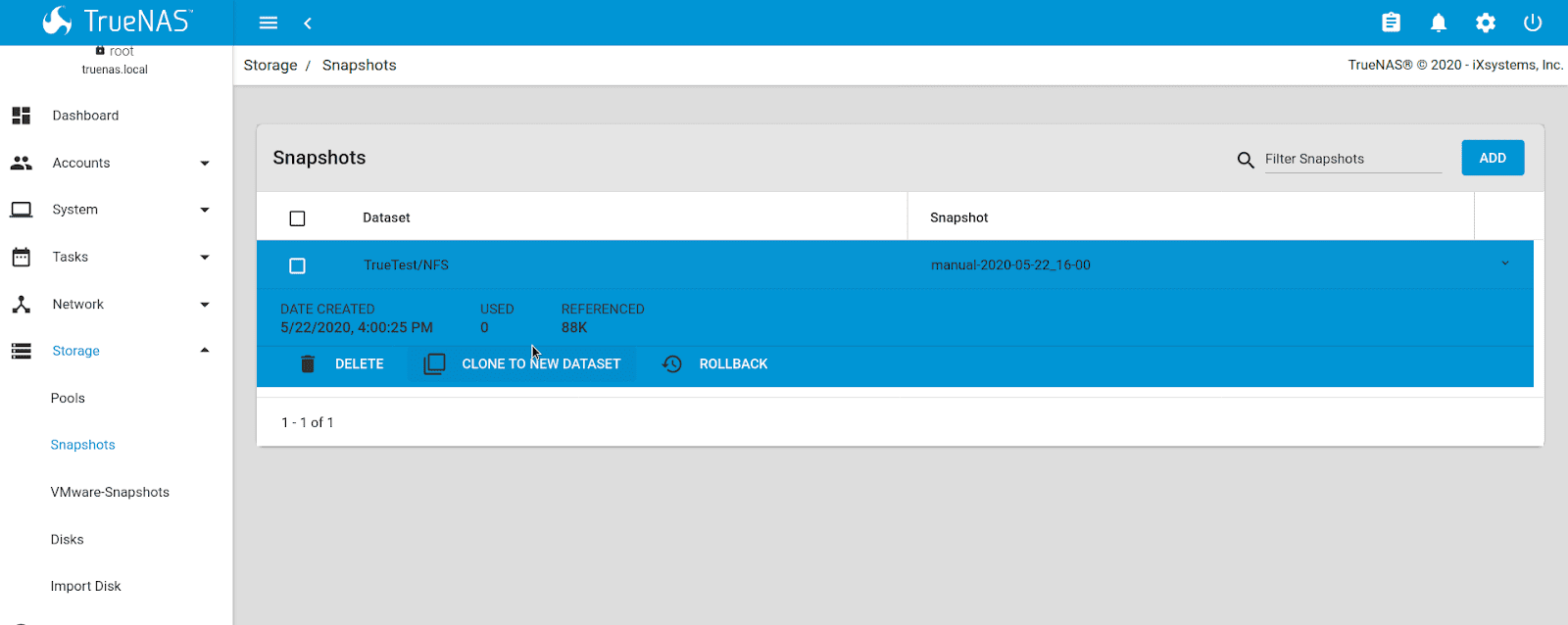Collapse the snapshot row details chevron
The image size is (1568, 625).
[x=1505, y=264]
